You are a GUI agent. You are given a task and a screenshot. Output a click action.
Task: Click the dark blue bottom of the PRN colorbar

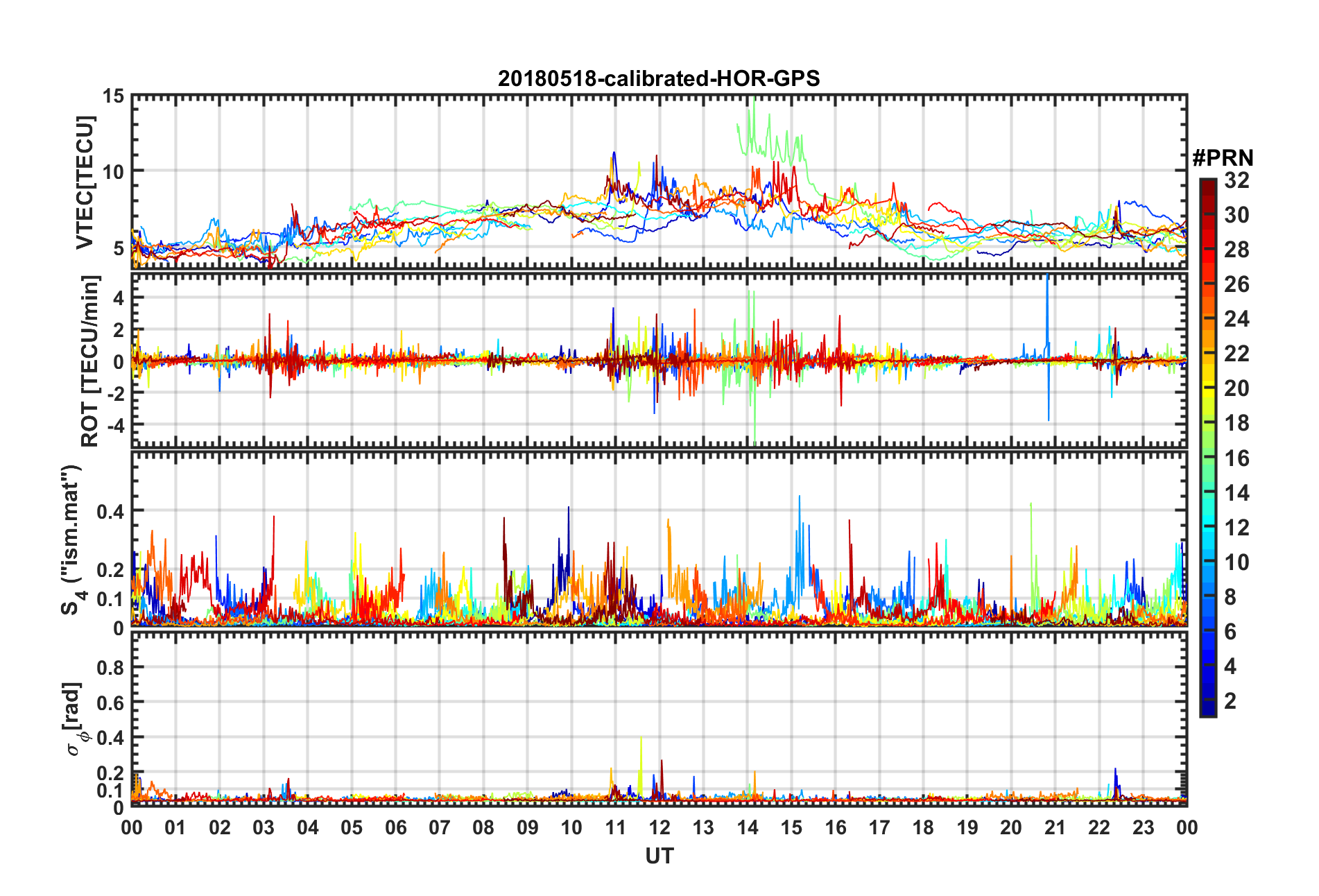click(1208, 707)
